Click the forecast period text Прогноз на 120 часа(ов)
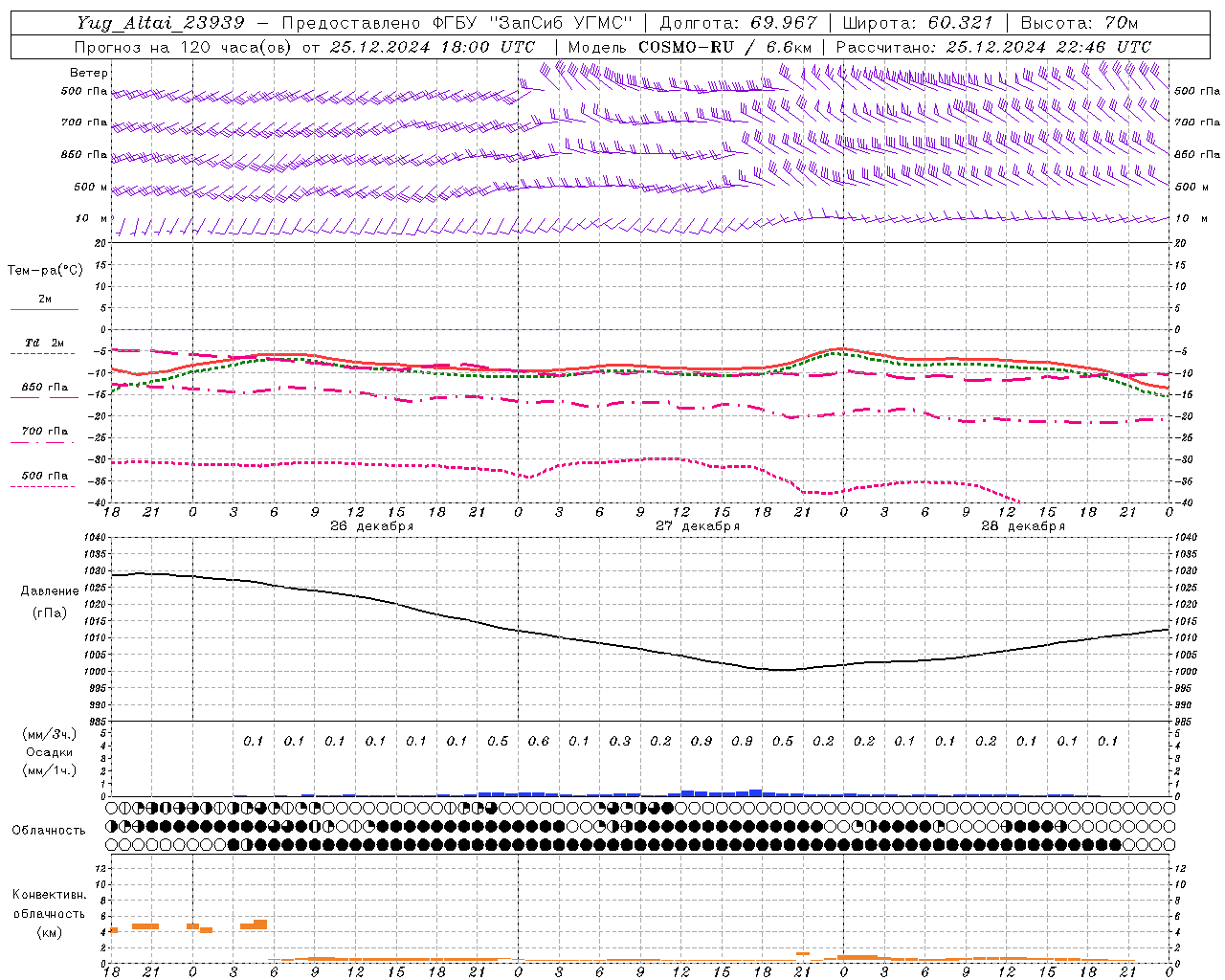The height and width of the screenshot is (980, 1225). (x=184, y=47)
